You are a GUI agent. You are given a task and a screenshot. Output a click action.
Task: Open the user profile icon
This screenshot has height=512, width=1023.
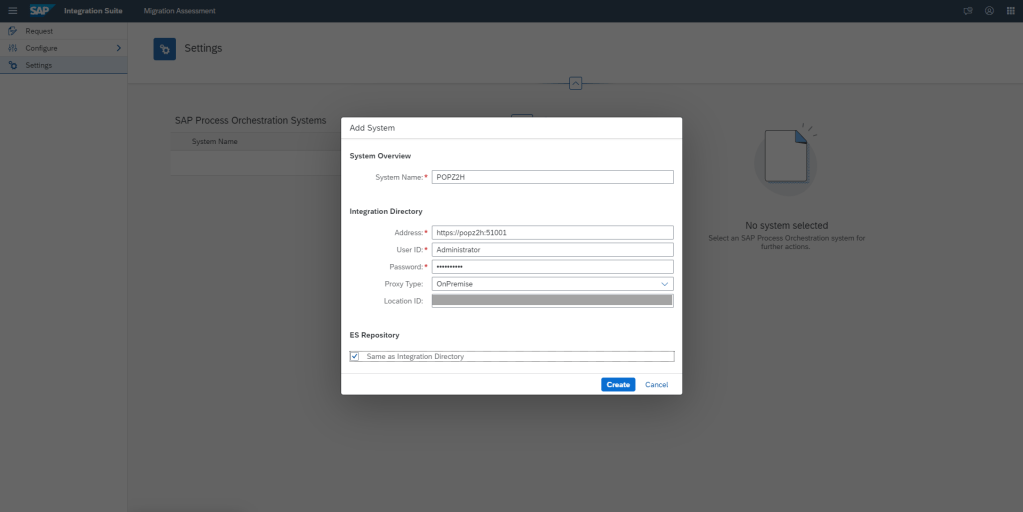pyautogui.click(x=989, y=11)
